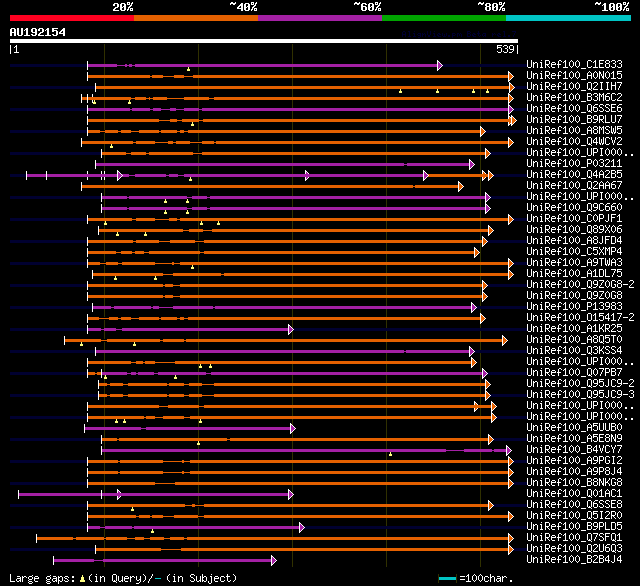Select the UniRef100_Q7SFQ1 label
The width and height of the screenshot is (640, 586).
(x=574, y=538)
